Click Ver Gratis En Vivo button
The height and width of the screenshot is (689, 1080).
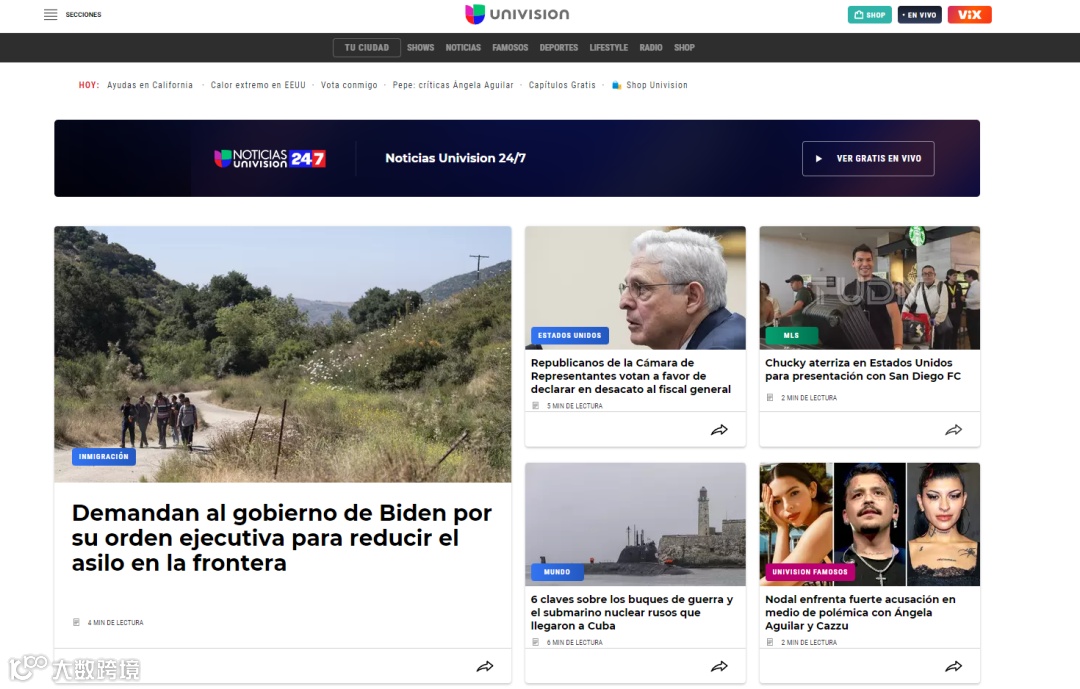[868, 158]
